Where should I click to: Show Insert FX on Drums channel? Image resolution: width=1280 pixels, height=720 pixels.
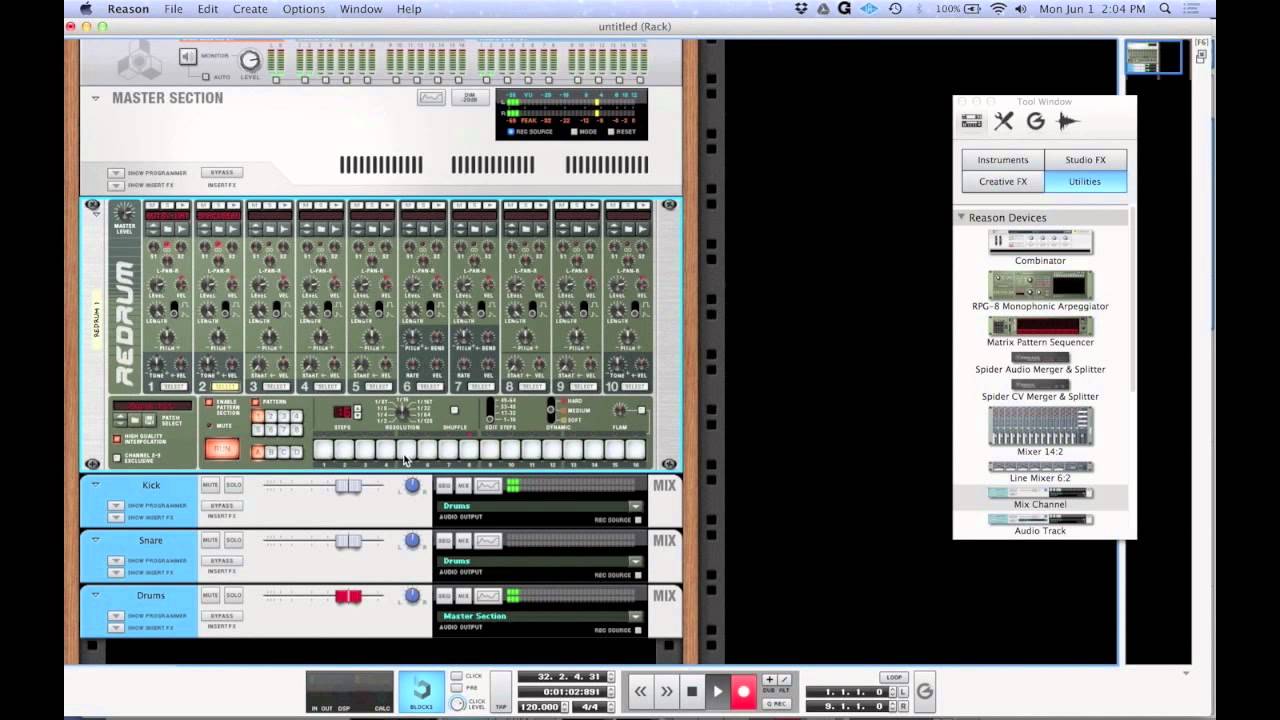[x=116, y=627]
